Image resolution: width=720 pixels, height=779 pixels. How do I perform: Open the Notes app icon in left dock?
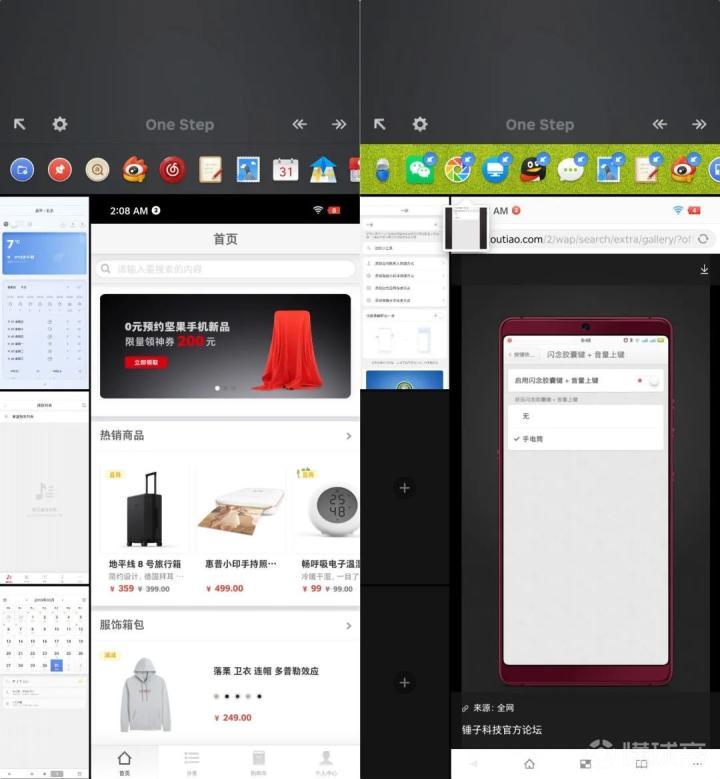click(x=210, y=170)
